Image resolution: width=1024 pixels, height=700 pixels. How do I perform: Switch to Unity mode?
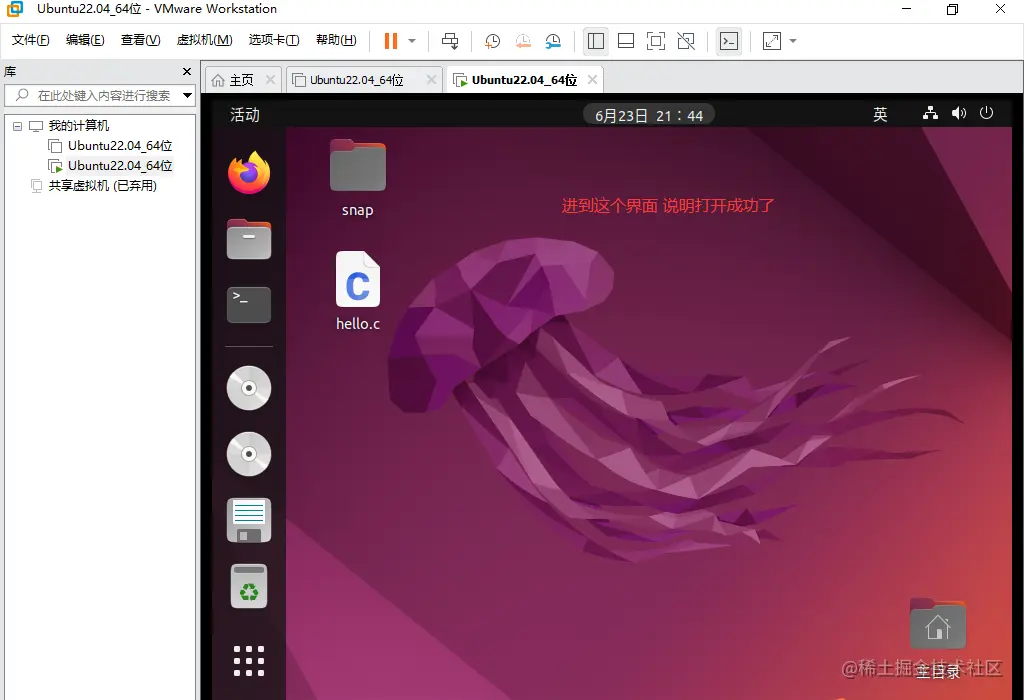[686, 40]
